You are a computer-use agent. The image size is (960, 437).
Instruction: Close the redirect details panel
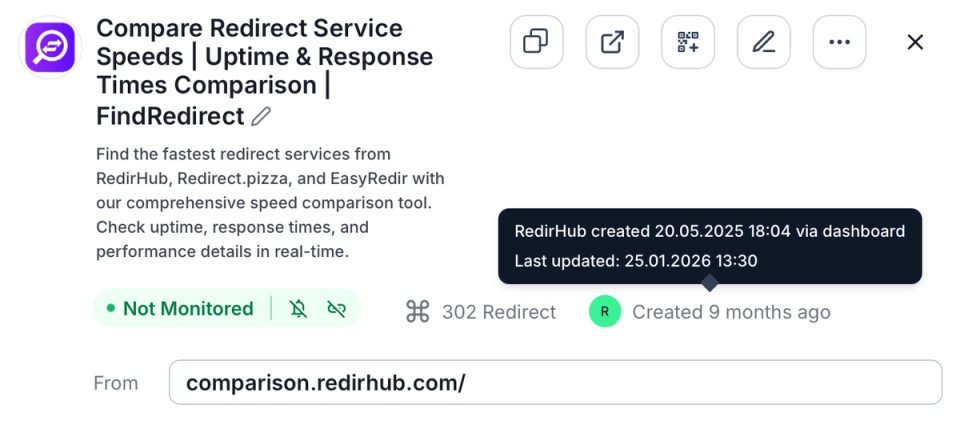(915, 42)
